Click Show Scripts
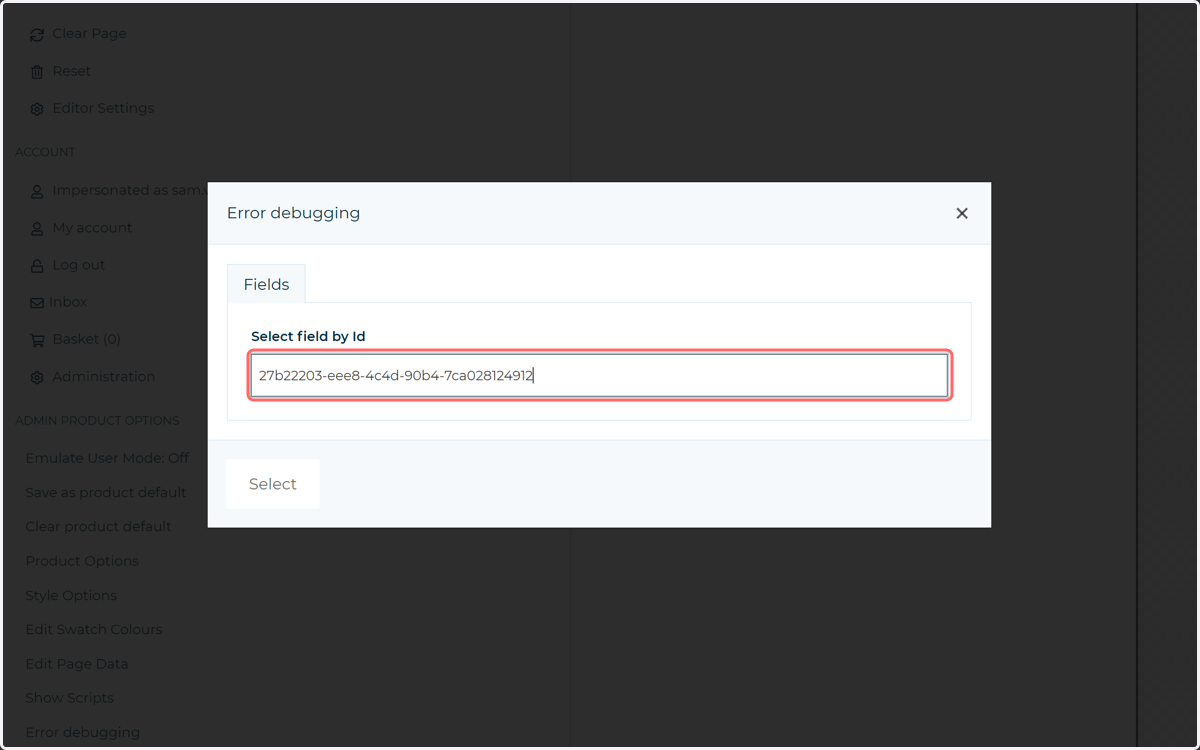 coord(69,698)
